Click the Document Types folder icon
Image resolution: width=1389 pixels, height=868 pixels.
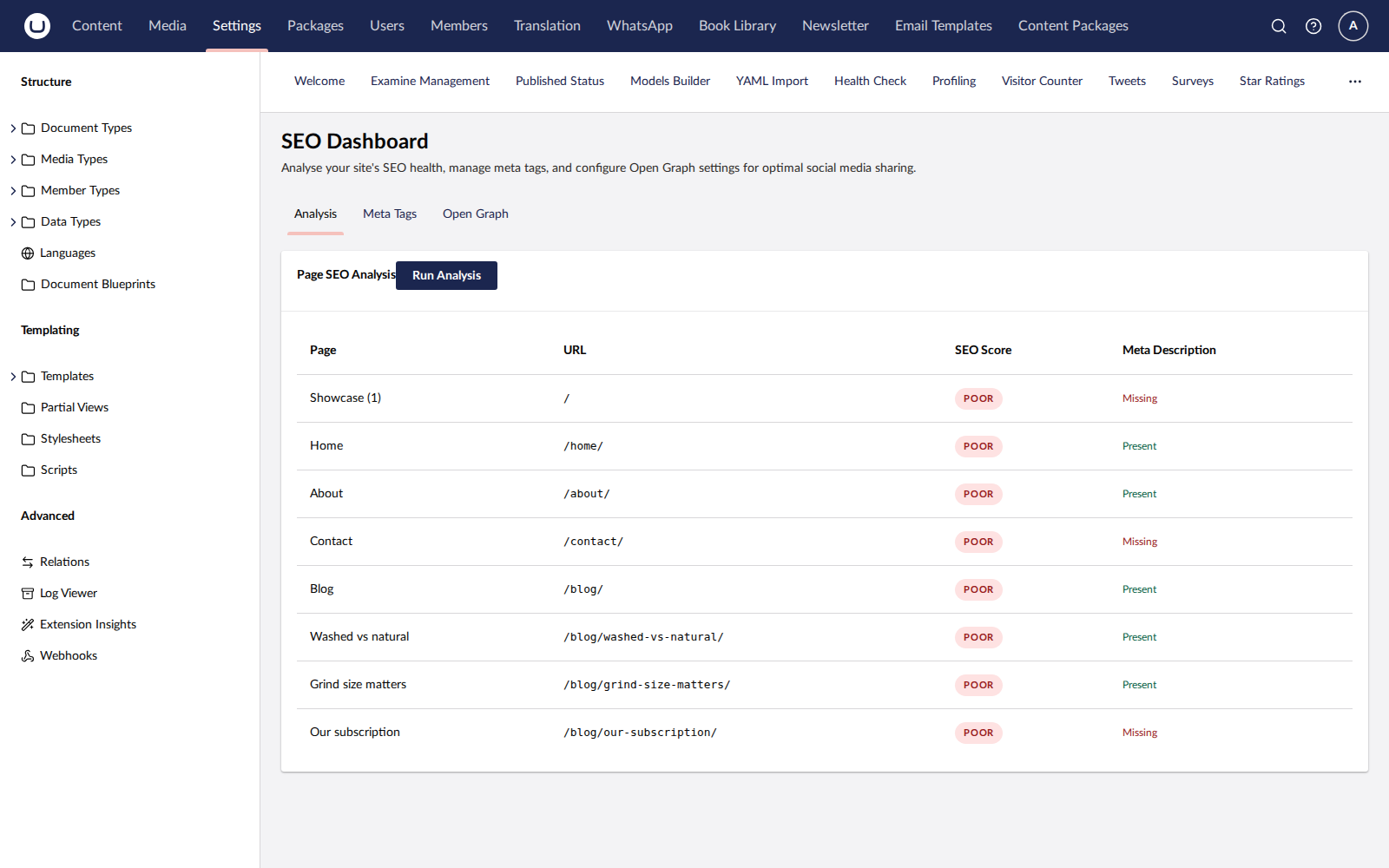(28, 128)
